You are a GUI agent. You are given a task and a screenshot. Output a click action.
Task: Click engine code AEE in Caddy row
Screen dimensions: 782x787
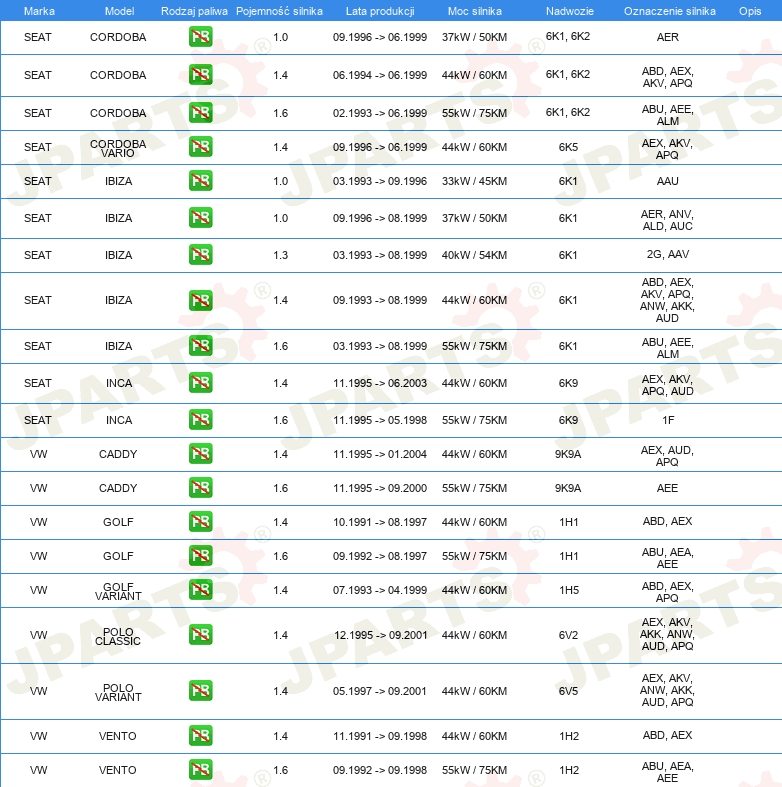click(668, 488)
